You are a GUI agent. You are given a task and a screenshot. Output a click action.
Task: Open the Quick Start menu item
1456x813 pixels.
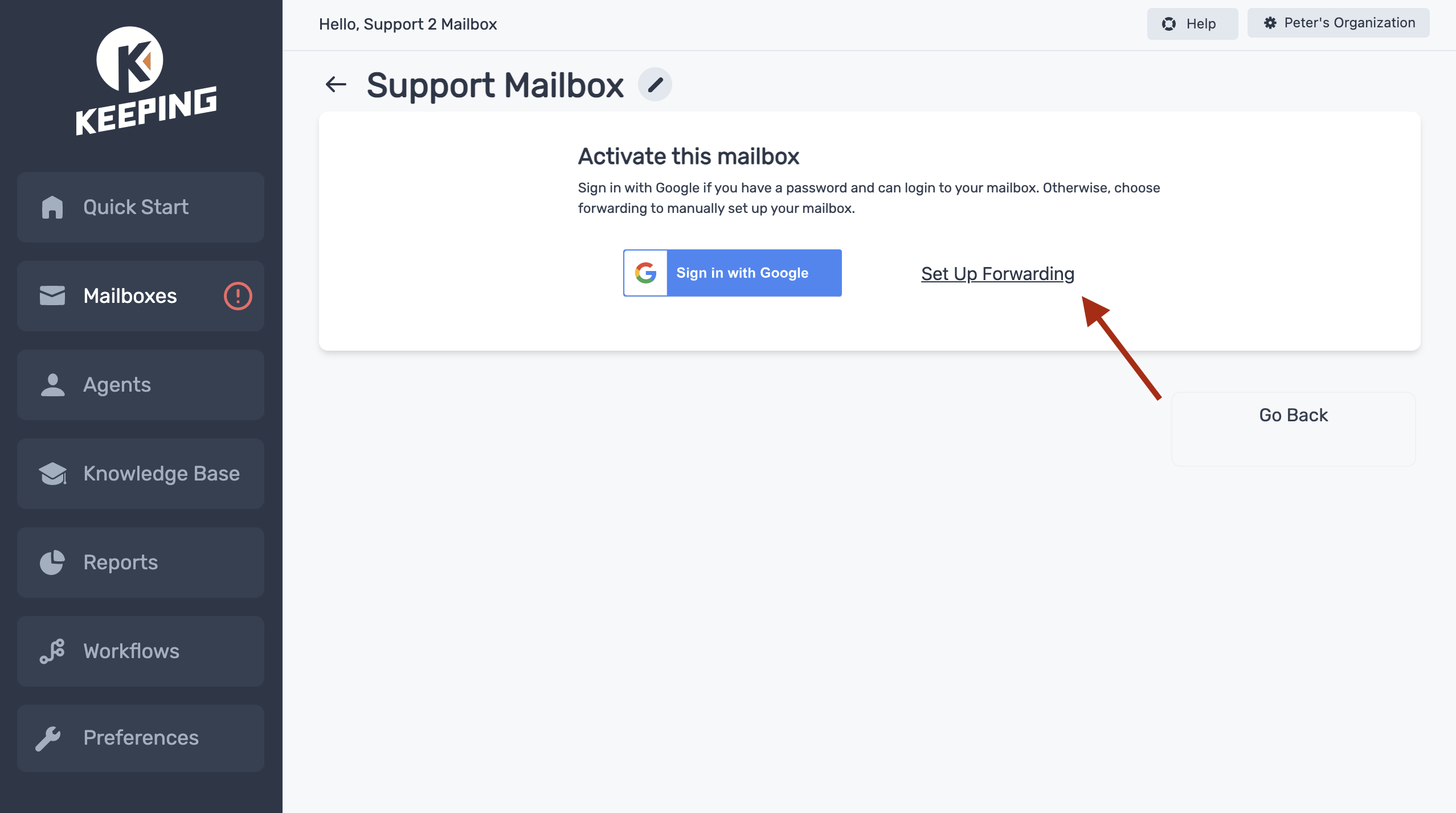pyautogui.click(x=141, y=207)
